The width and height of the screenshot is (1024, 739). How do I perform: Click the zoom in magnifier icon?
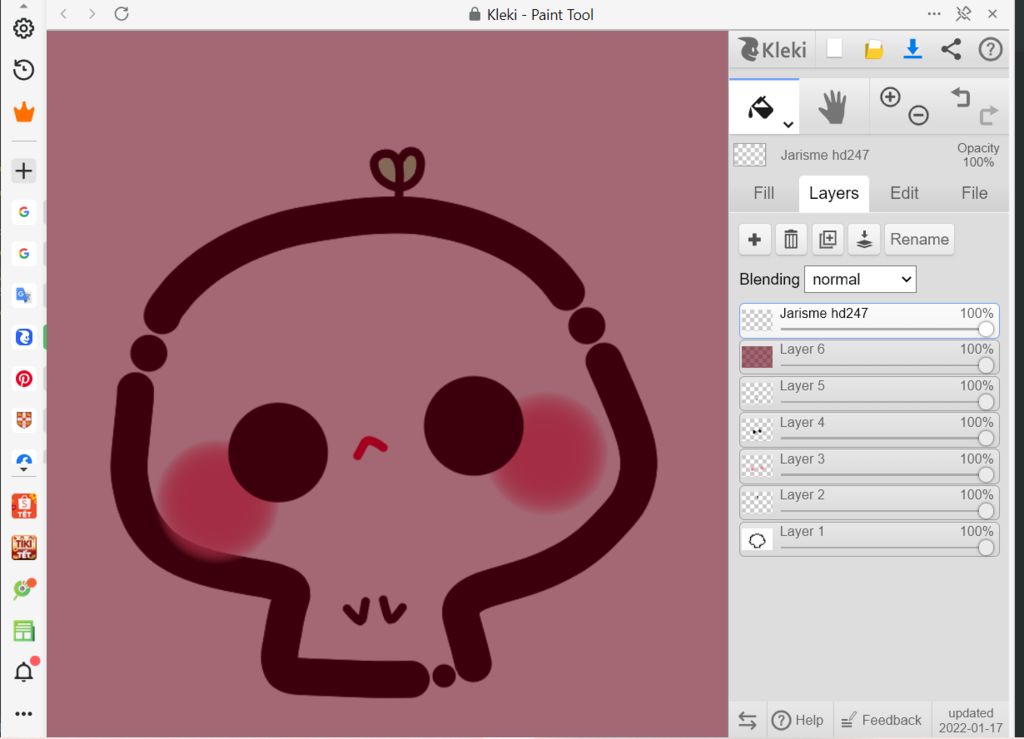pos(890,97)
